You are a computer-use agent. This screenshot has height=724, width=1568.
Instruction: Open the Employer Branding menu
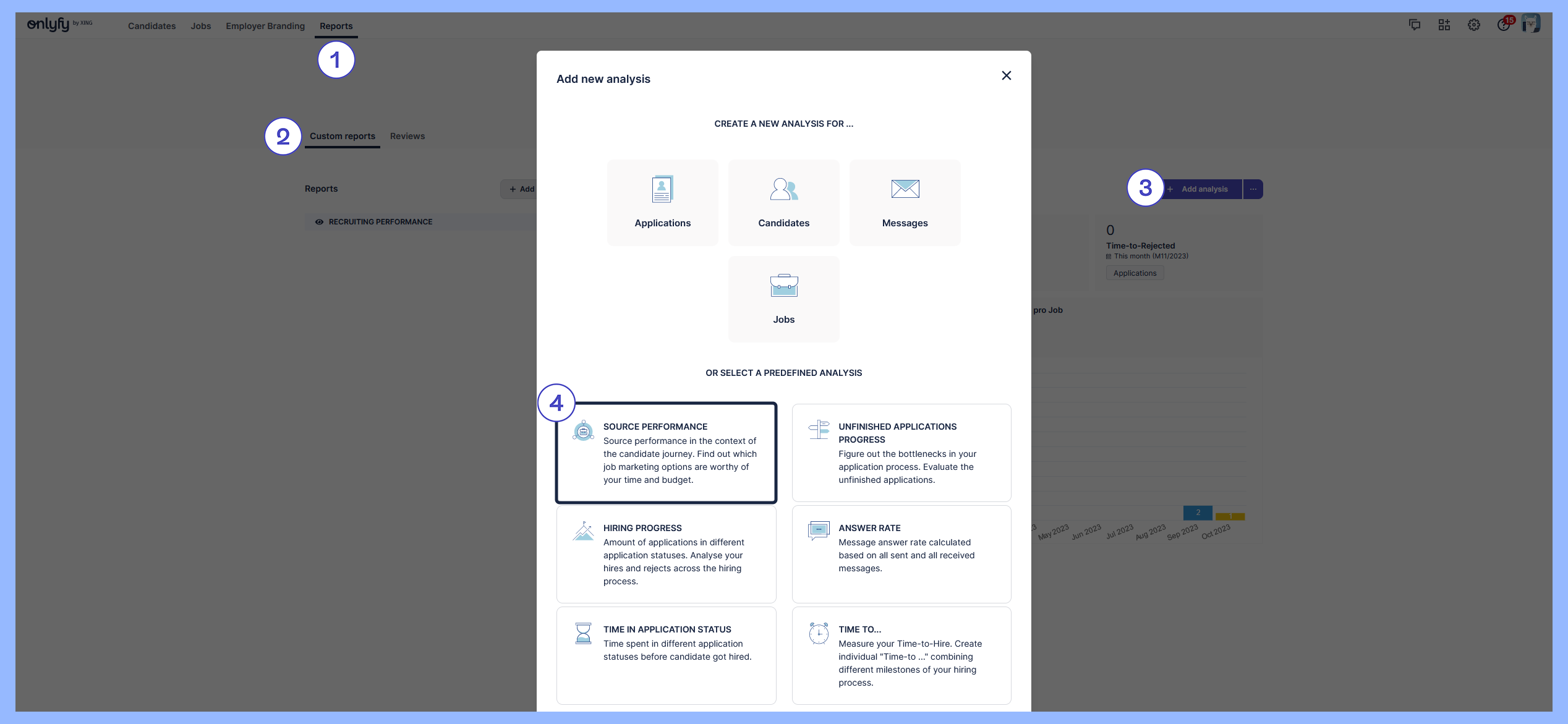point(265,26)
